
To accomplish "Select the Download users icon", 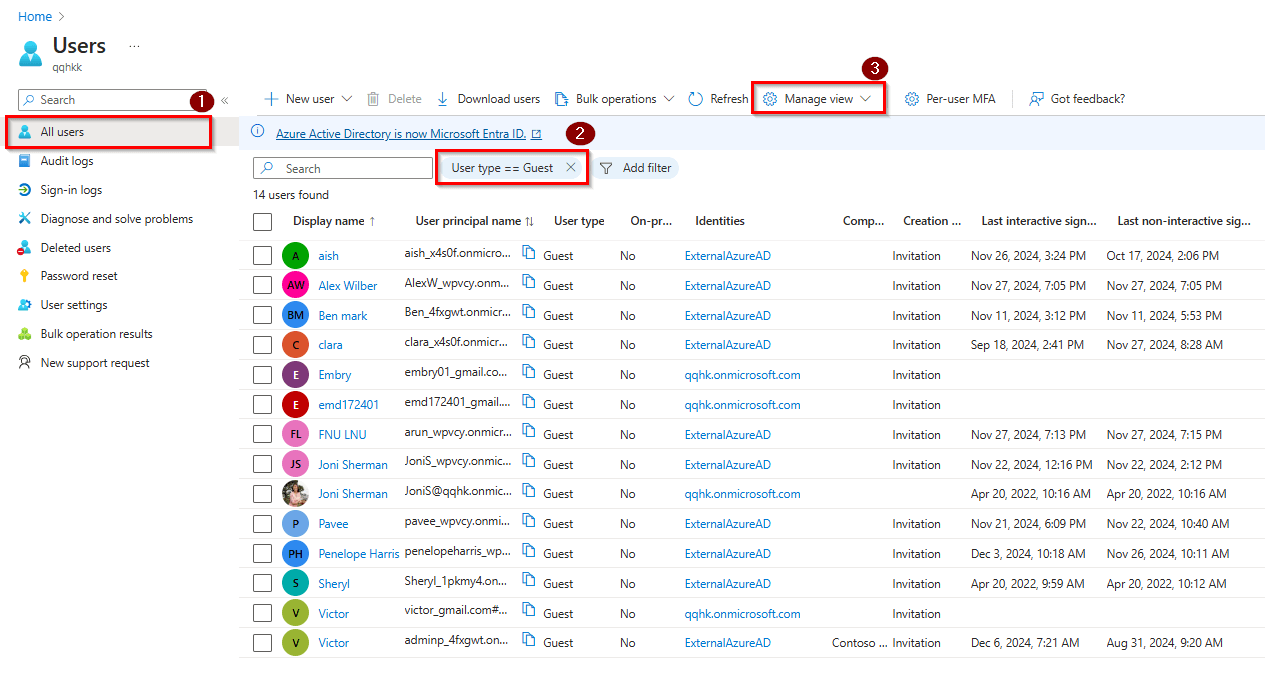I will 441,98.
